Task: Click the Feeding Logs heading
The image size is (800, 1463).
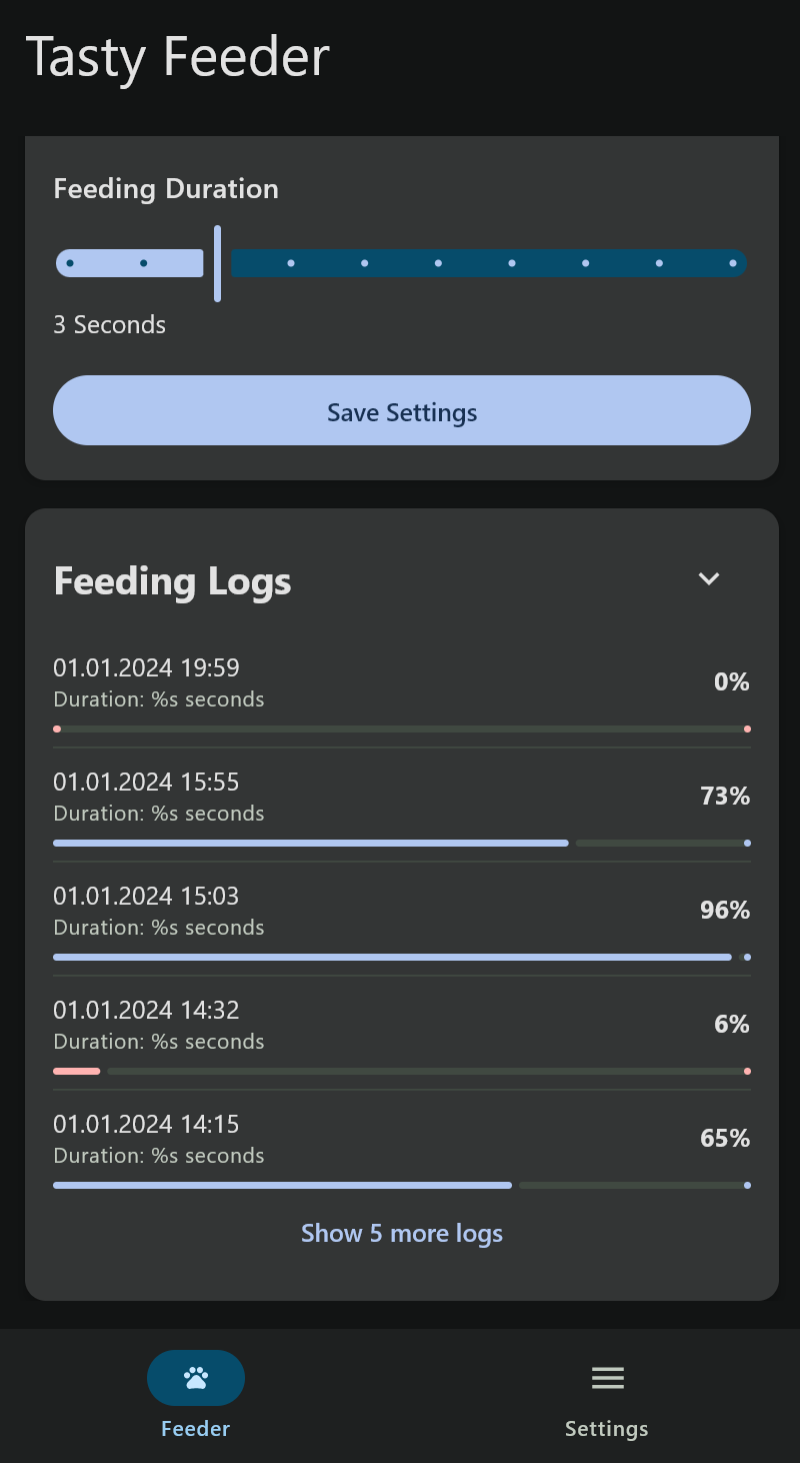Action: [x=172, y=581]
